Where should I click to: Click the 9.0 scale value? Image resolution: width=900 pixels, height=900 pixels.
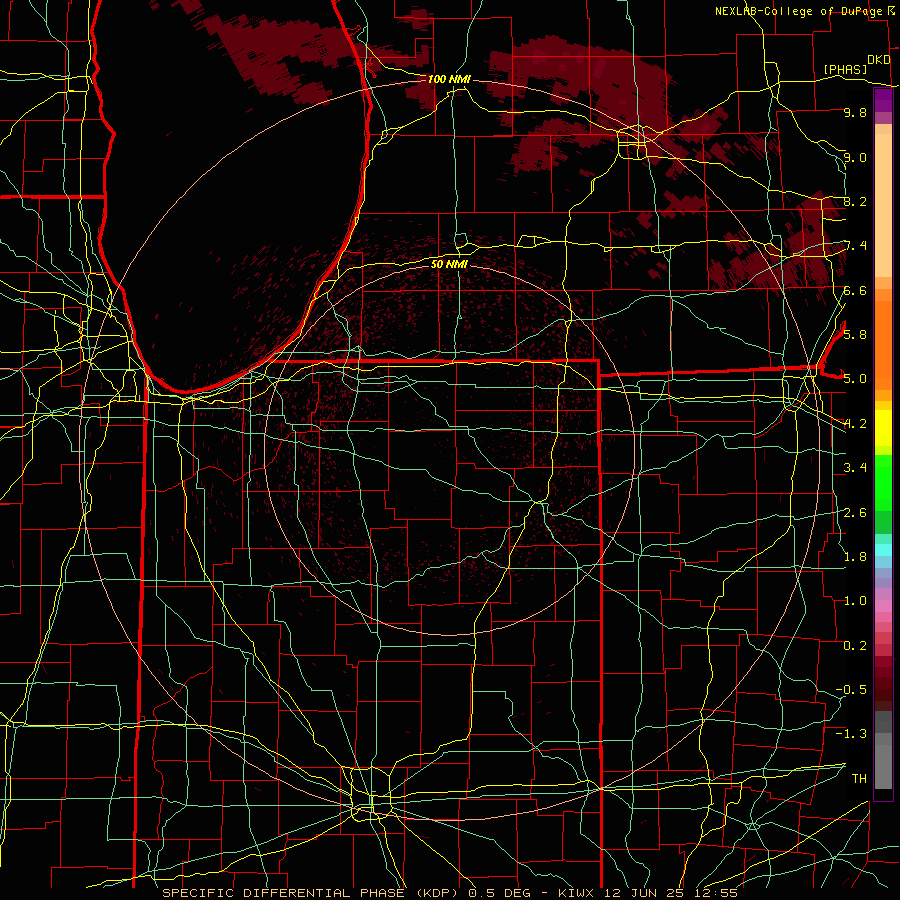point(855,157)
